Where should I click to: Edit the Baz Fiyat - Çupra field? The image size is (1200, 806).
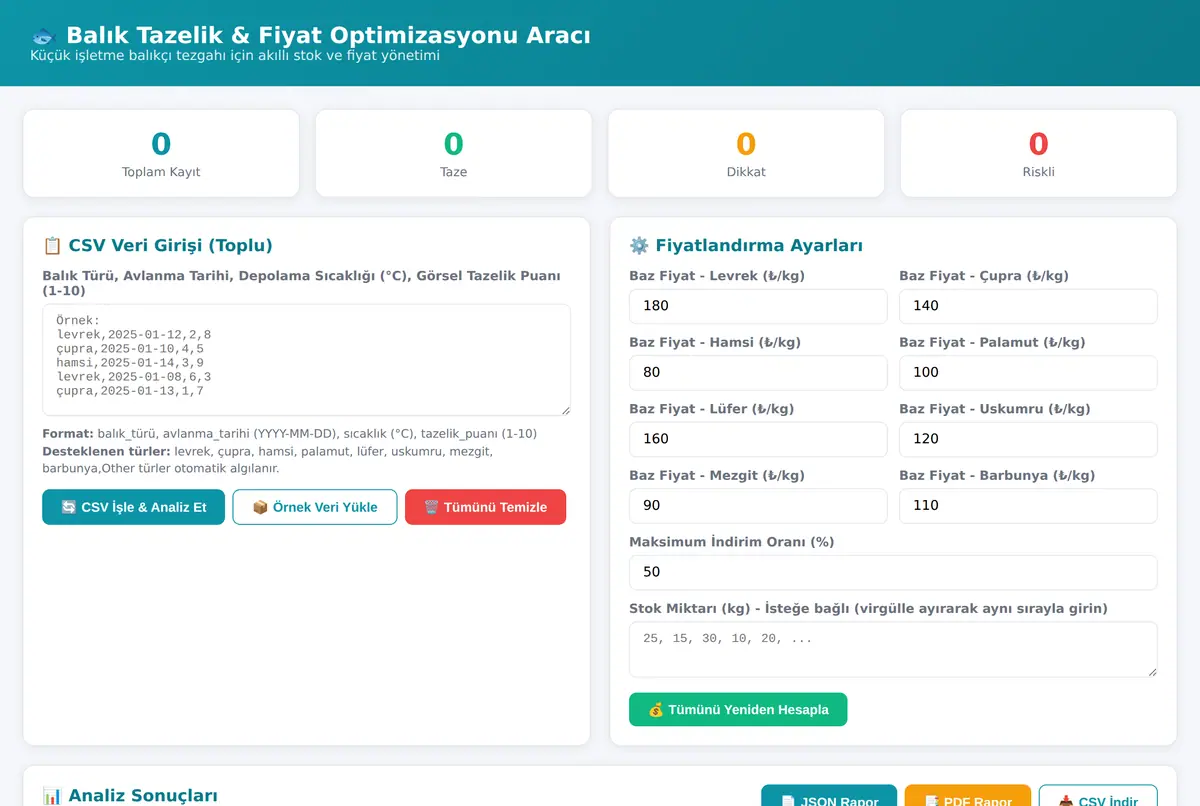click(1028, 306)
